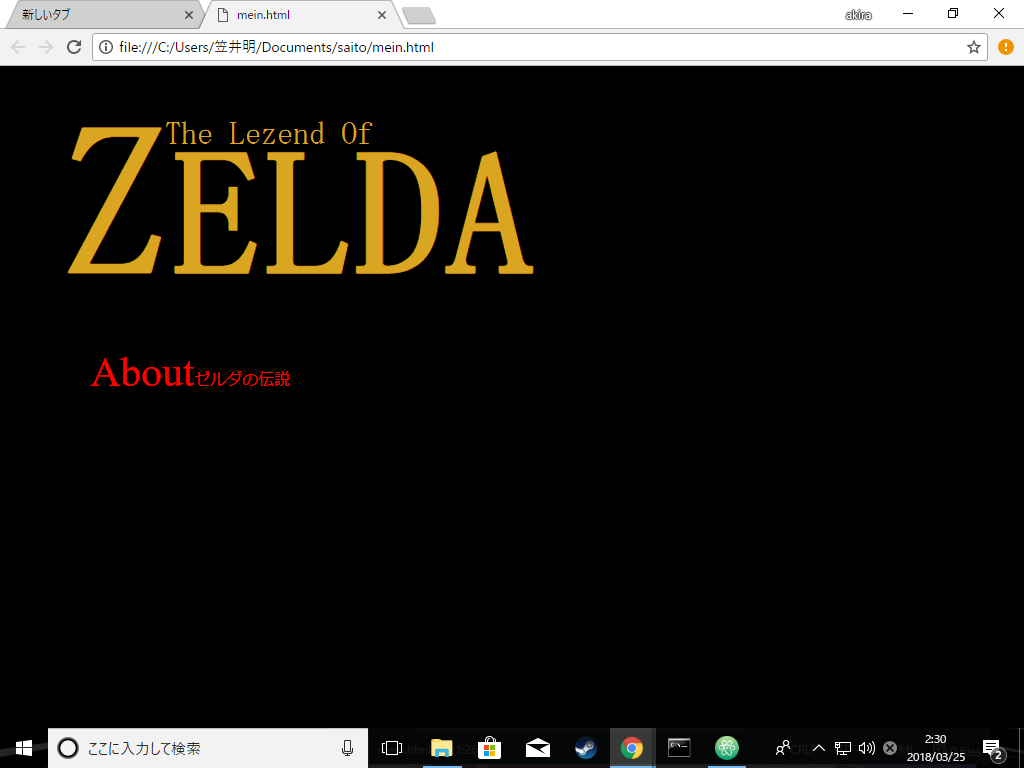Close the 新しいタブ tab
Screen dimensions: 1024x768
[189, 15]
